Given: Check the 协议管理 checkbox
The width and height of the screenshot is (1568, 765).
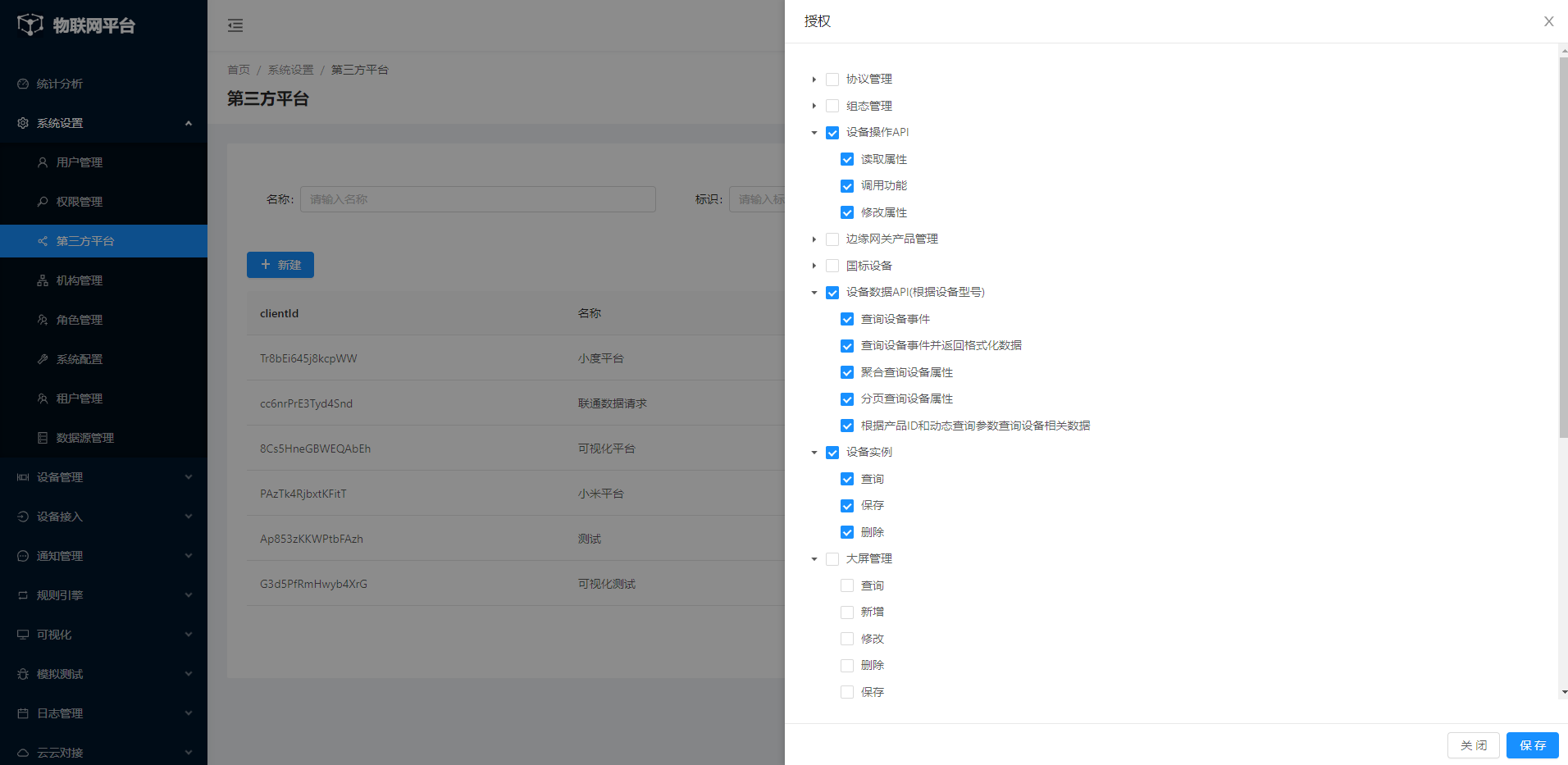Looking at the screenshot, I should (832, 80).
